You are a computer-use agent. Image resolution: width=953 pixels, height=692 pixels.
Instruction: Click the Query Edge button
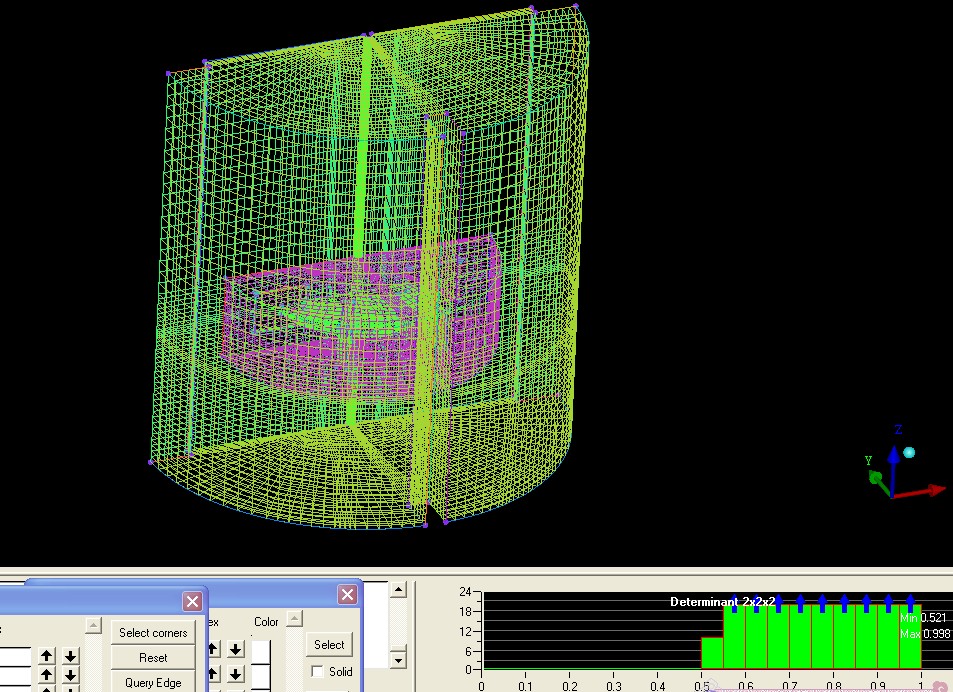pos(153,682)
